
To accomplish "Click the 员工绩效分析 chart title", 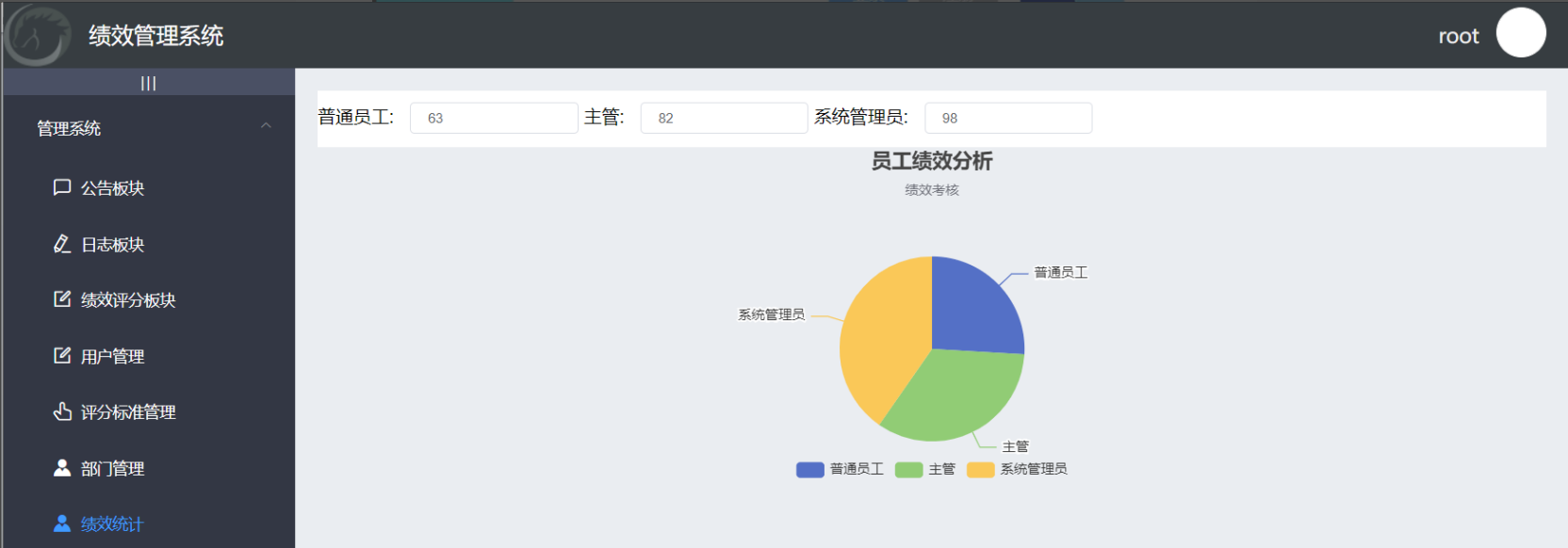I will (x=932, y=161).
